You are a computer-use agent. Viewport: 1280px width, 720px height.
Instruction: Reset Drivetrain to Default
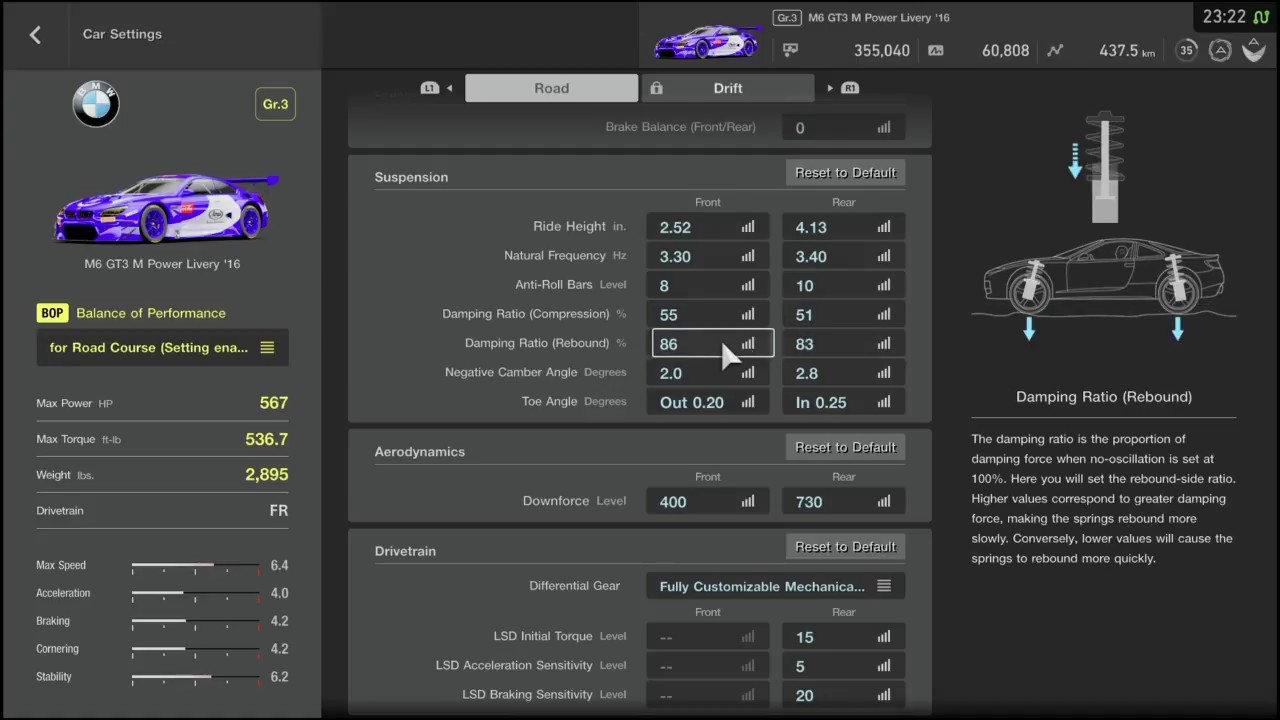[845, 547]
